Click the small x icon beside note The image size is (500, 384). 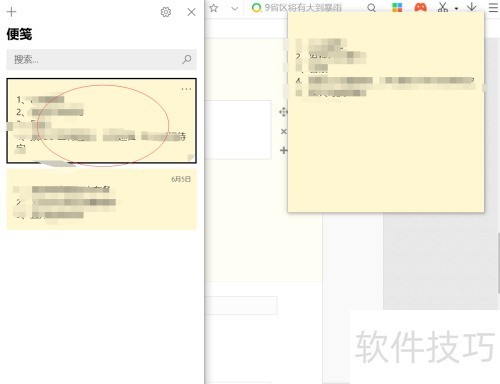[284, 131]
